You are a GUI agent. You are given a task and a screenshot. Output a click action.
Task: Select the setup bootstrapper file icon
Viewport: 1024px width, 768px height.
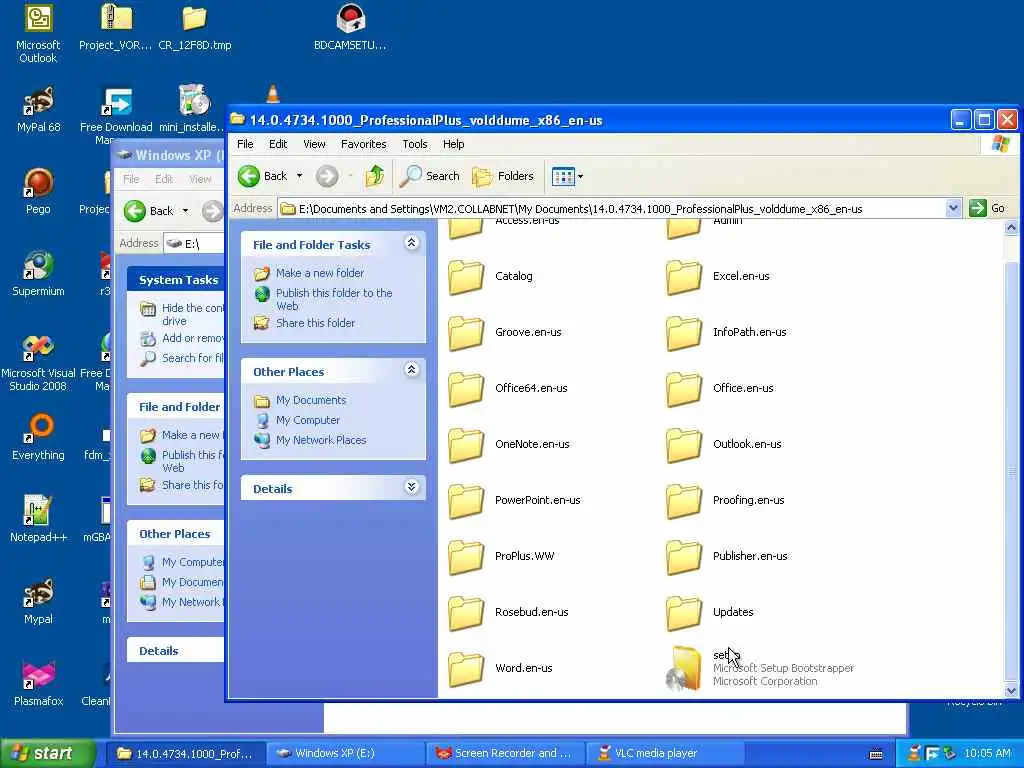click(x=683, y=669)
